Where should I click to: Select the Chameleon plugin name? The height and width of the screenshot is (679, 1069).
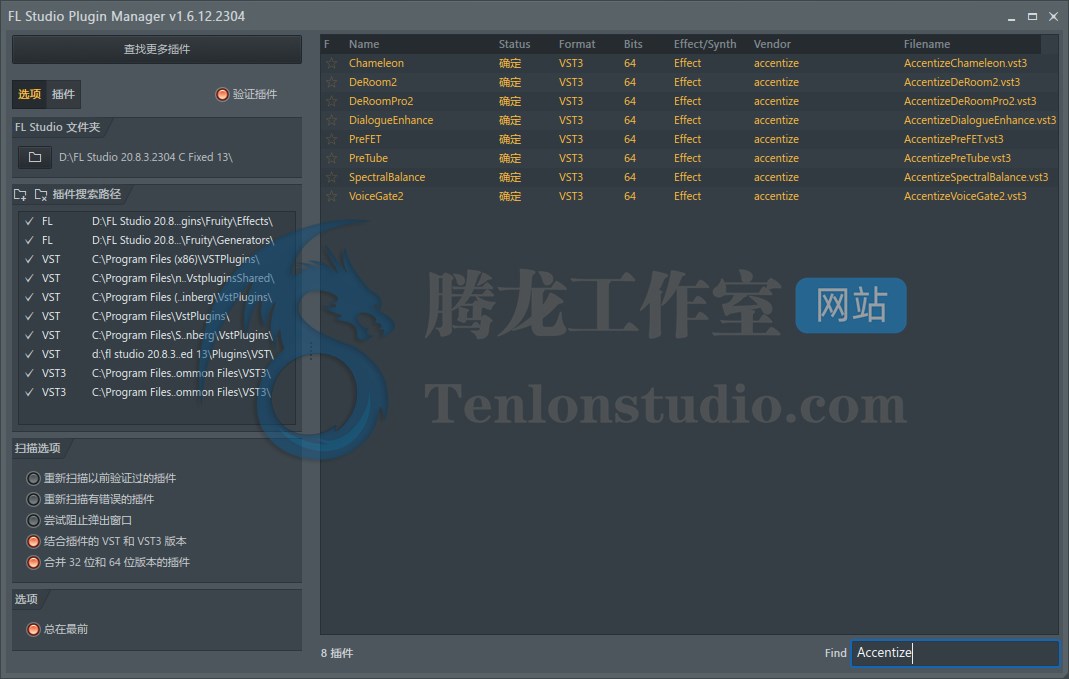tap(376, 63)
